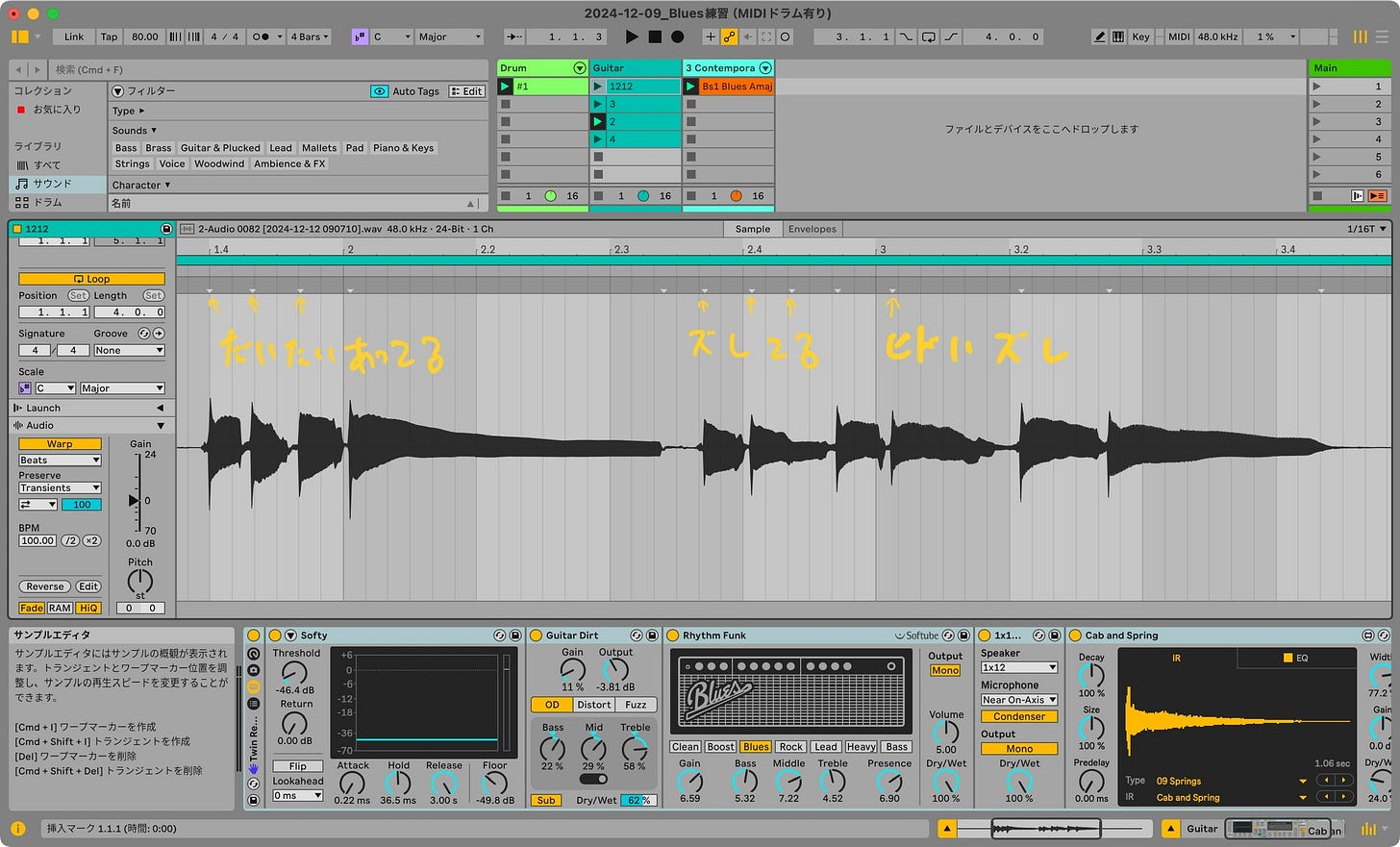Click the Link button
Screen dimensions: 1400x847
point(74,37)
